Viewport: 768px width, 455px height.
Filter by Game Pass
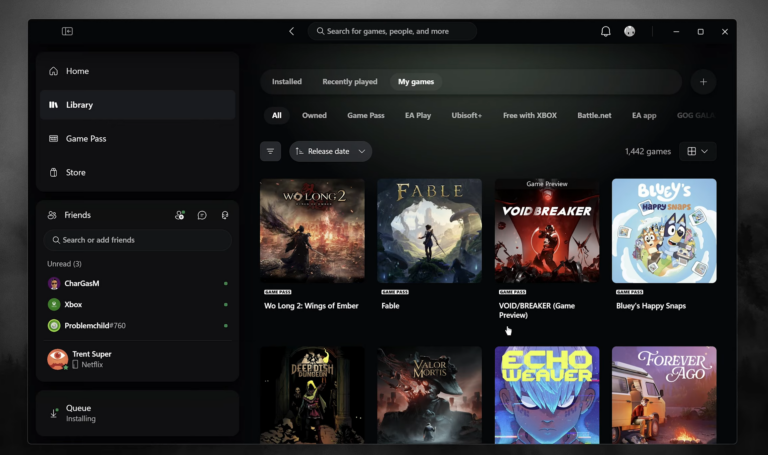tap(366, 116)
